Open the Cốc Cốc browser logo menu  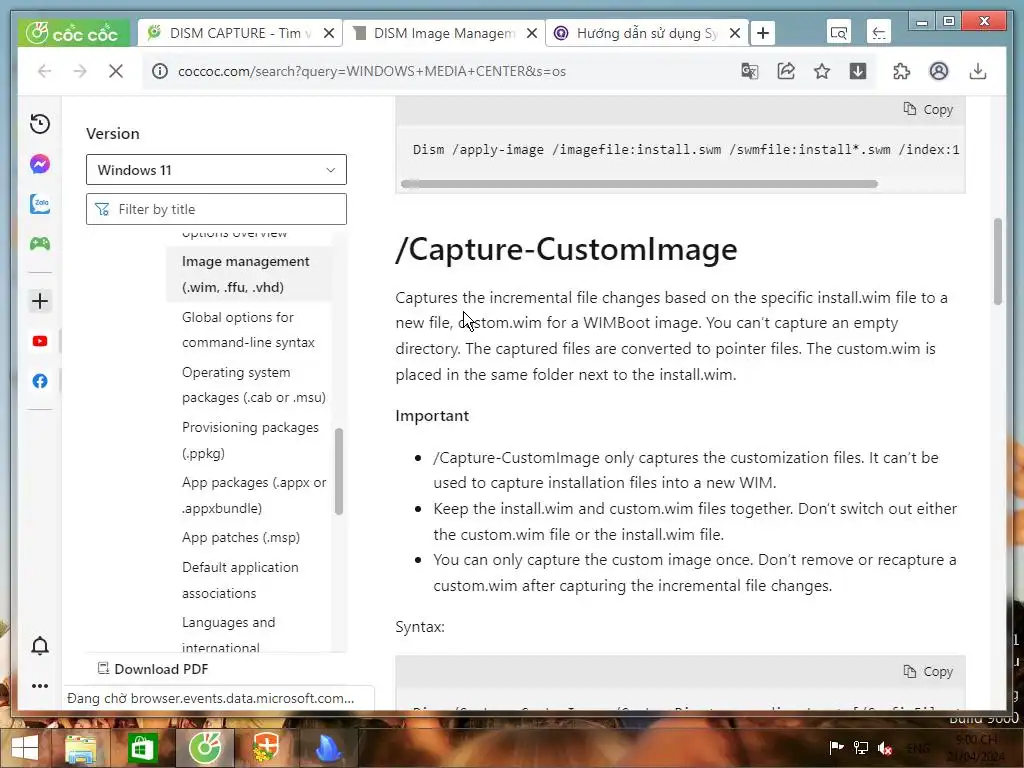point(76,33)
